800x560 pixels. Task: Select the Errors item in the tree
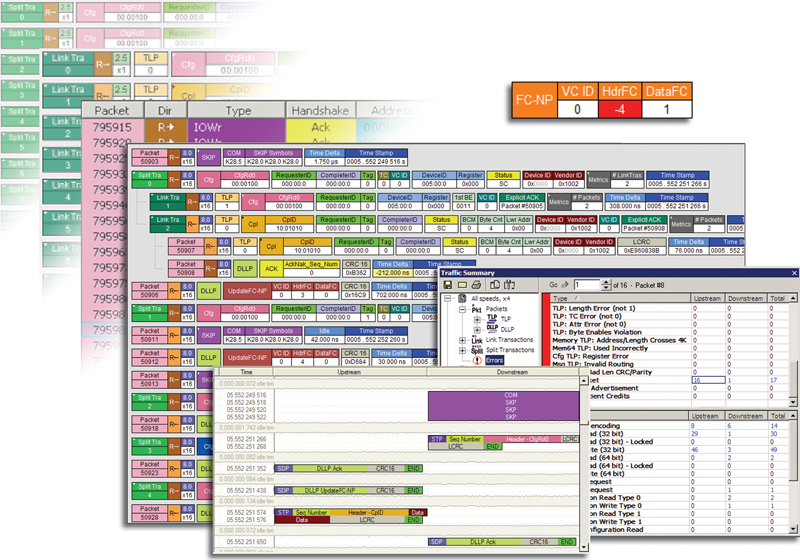tap(494, 360)
